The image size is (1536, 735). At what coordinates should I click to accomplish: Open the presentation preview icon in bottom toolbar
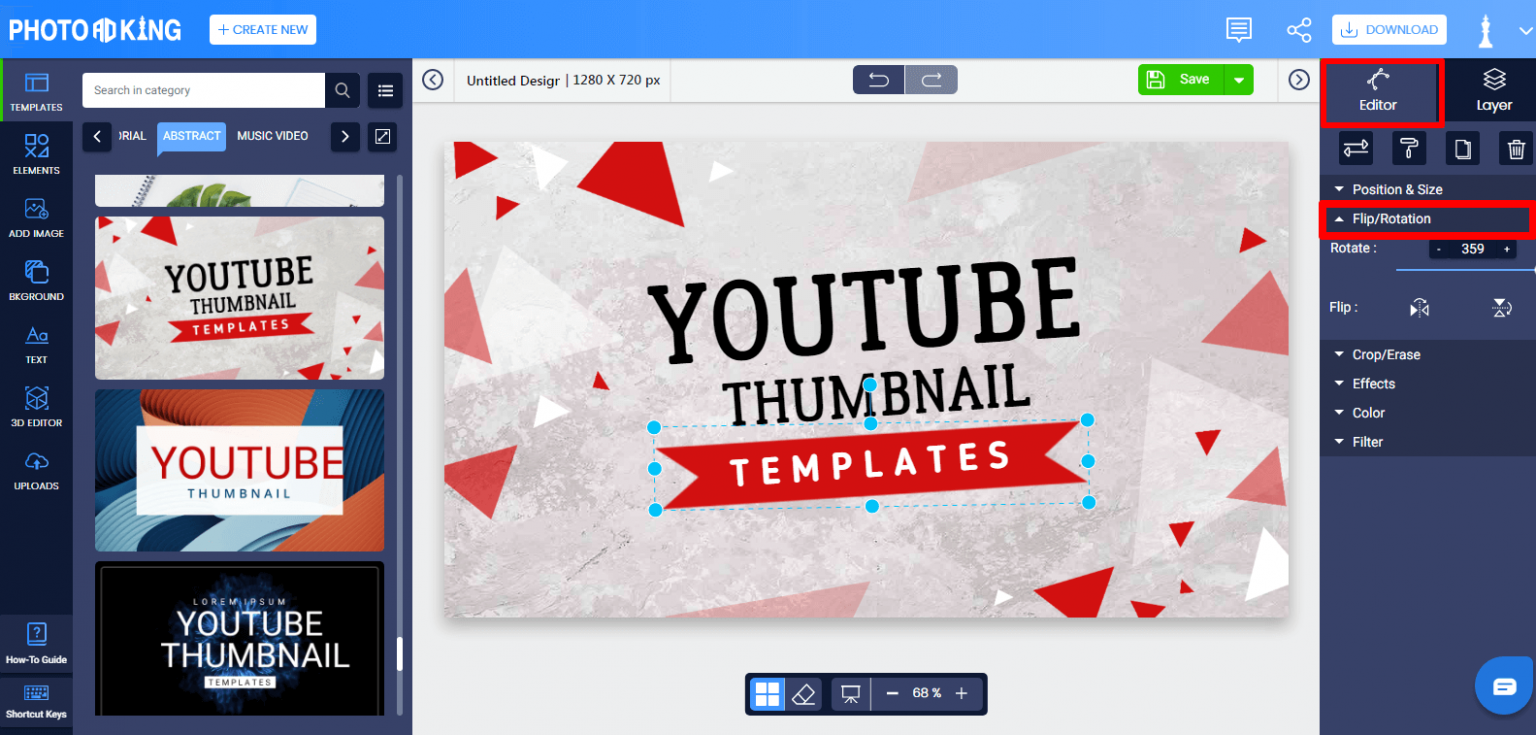coord(849,693)
